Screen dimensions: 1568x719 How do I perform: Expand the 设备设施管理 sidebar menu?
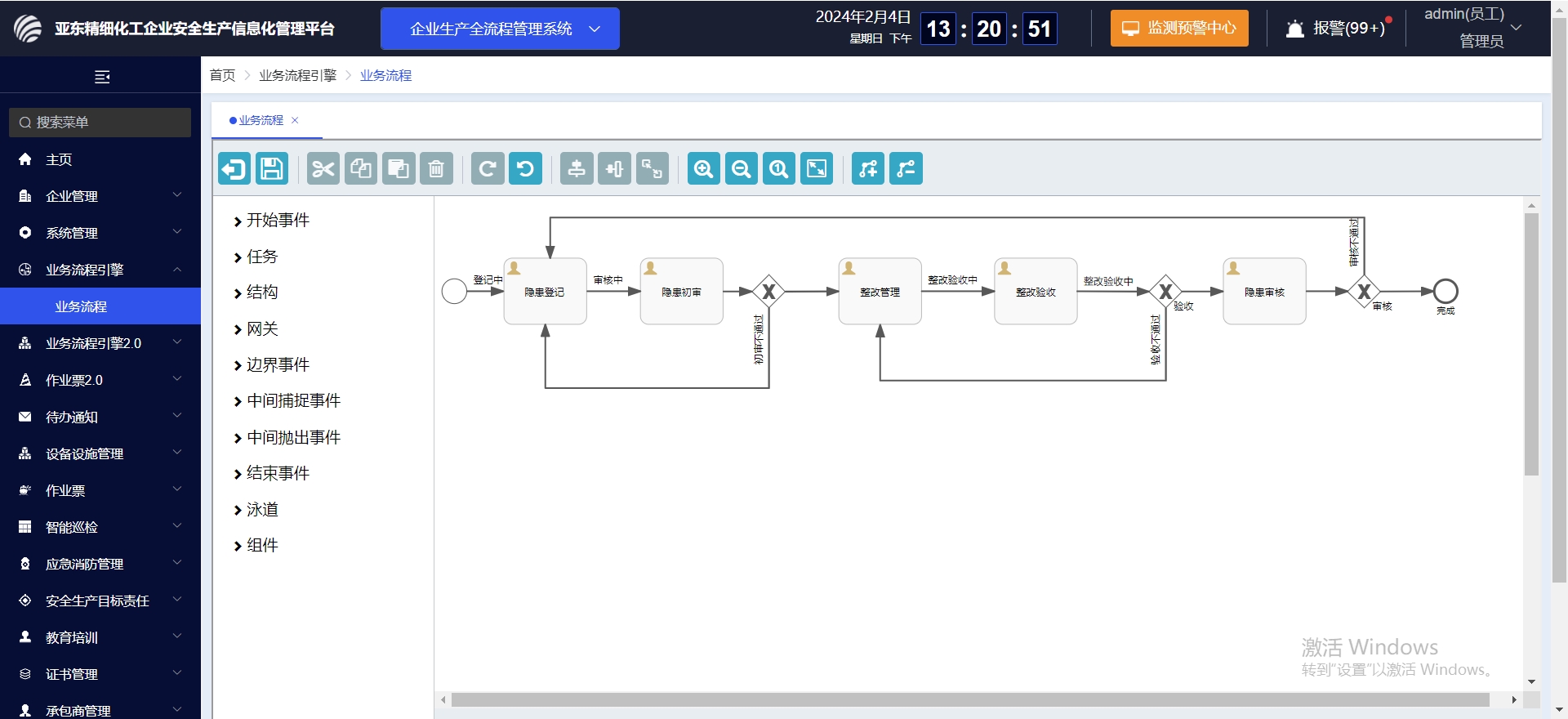point(100,453)
